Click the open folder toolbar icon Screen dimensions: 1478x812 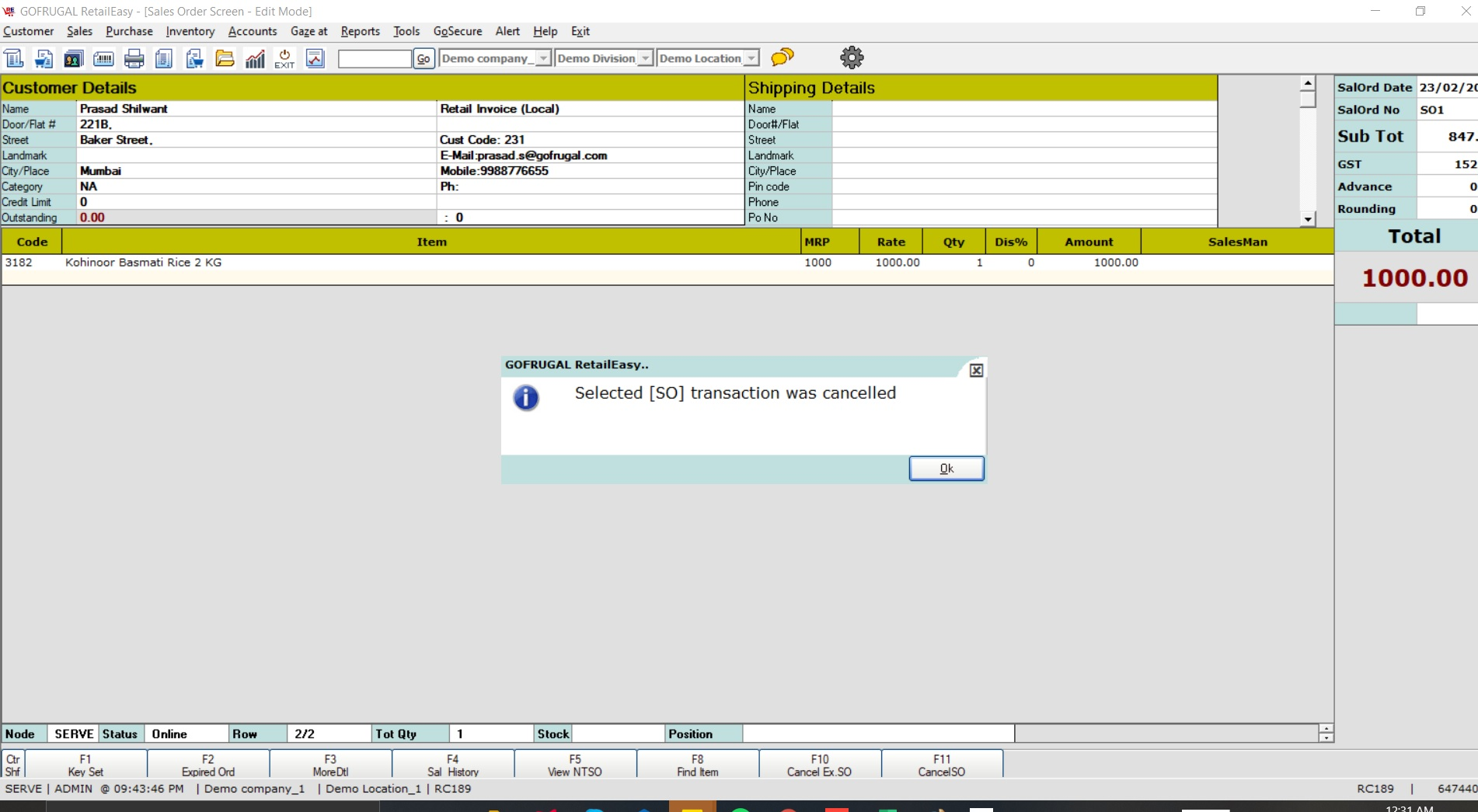click(225, 58)
